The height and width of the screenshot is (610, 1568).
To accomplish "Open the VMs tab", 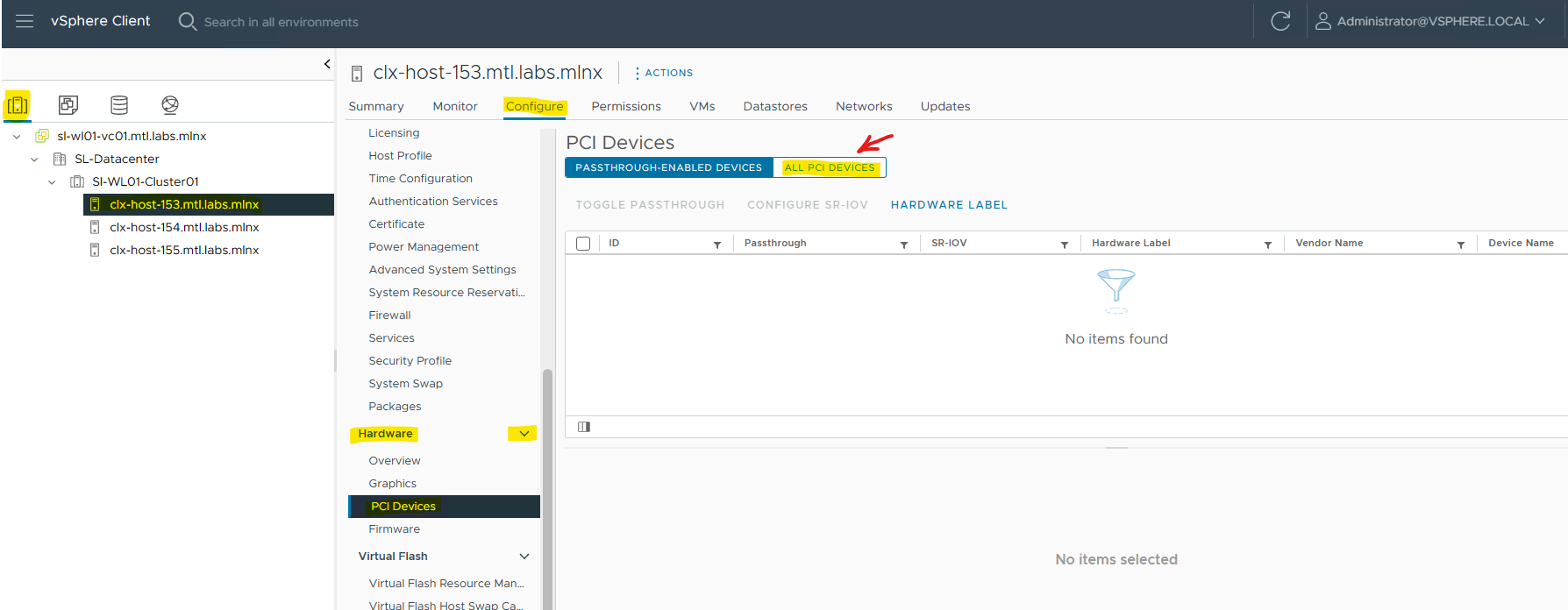I will click(702, 106).
